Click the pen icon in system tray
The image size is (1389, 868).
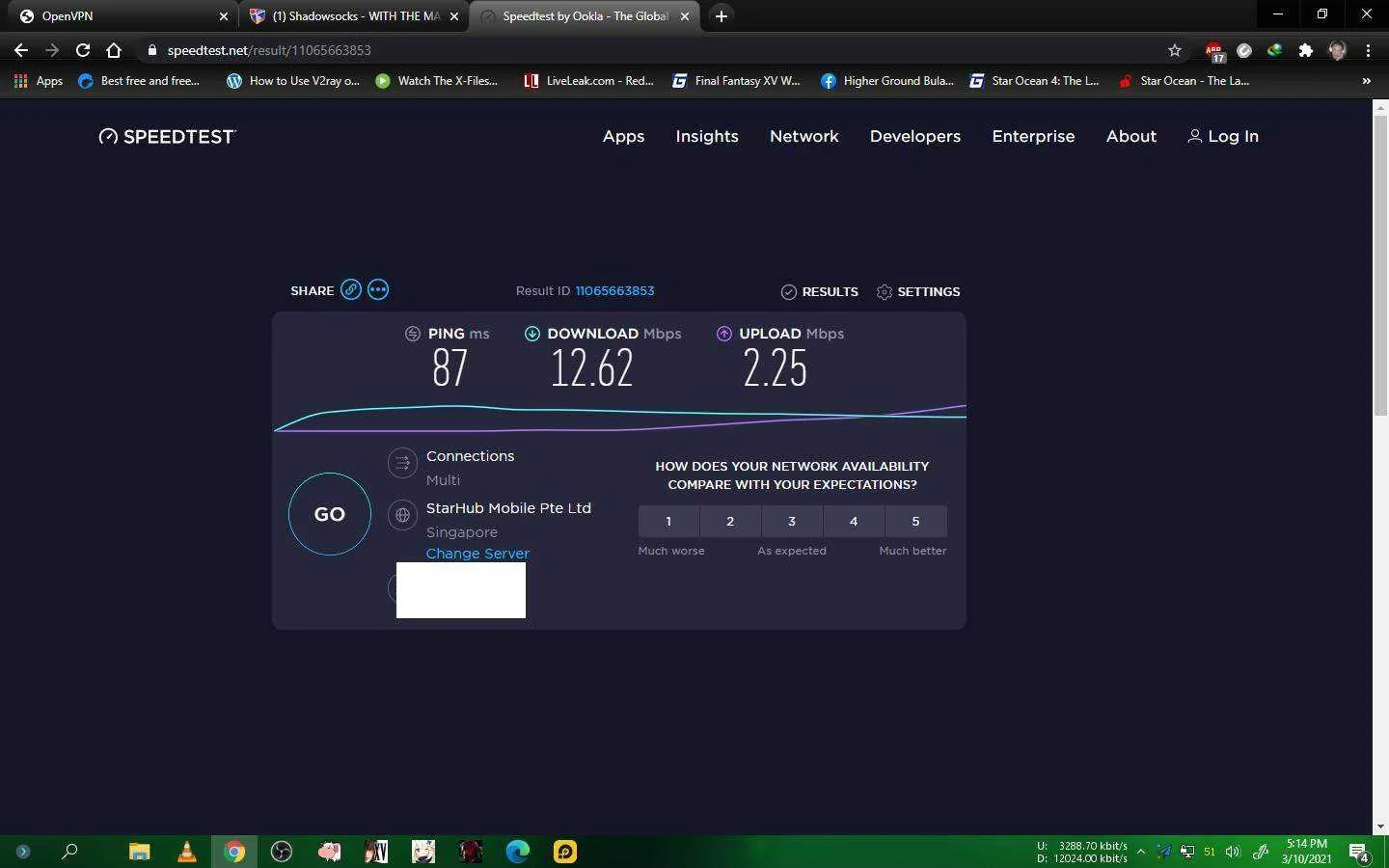click(x=1261, y=852)
